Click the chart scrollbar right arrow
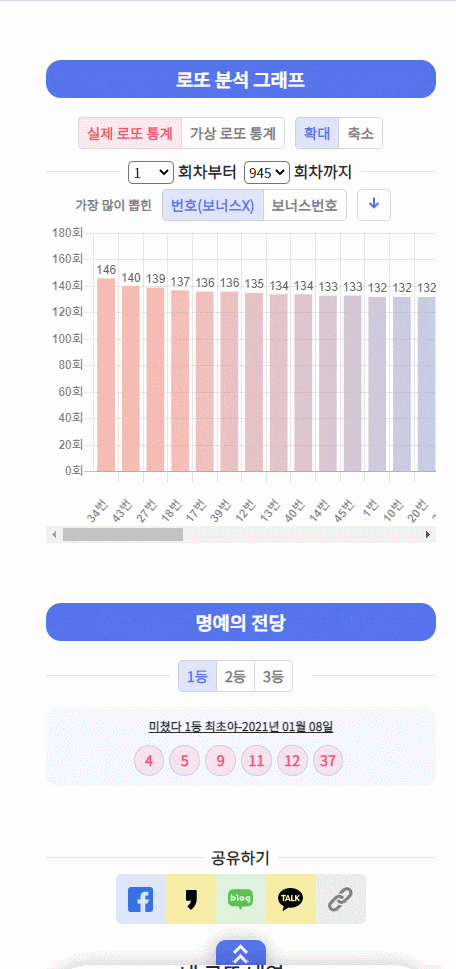Screen dimensions: 456x969 point(428,535)
